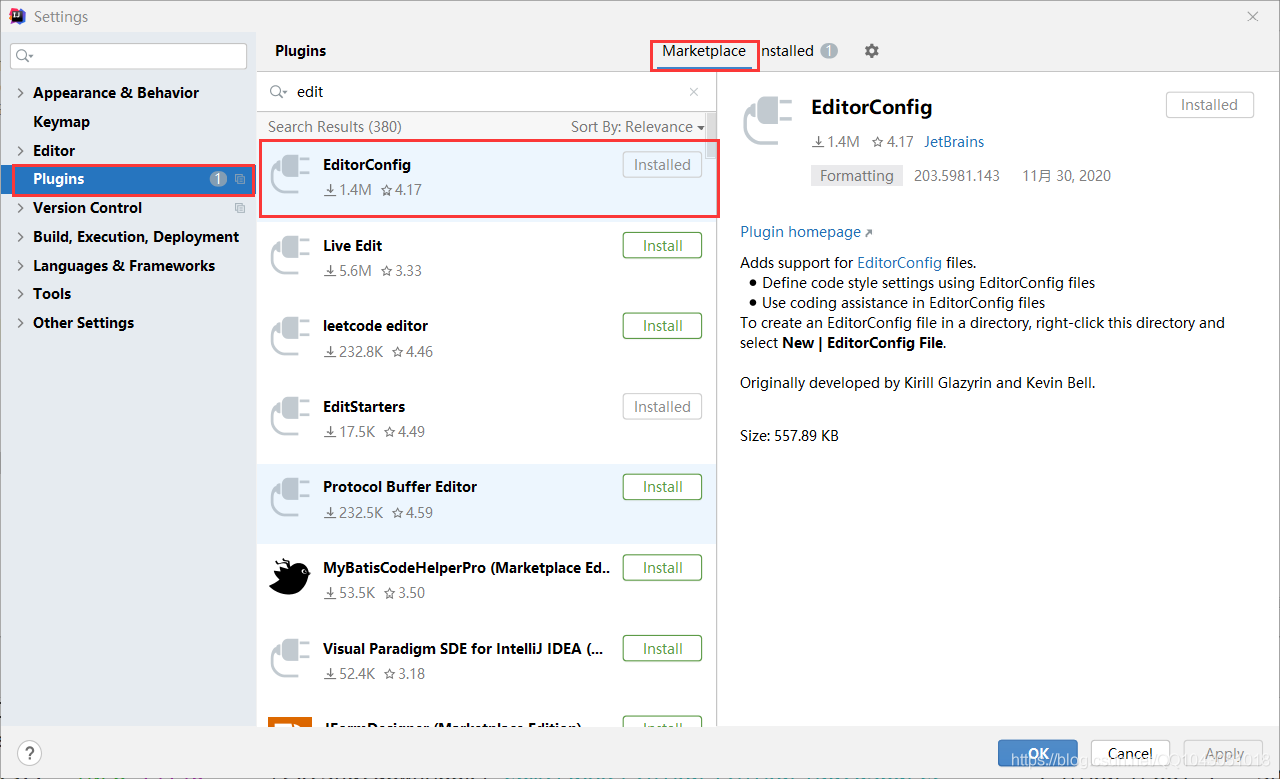Click the Installed button in the details pane
The height and width of the screenshot is (779, 1280).
coord(1209,105)
